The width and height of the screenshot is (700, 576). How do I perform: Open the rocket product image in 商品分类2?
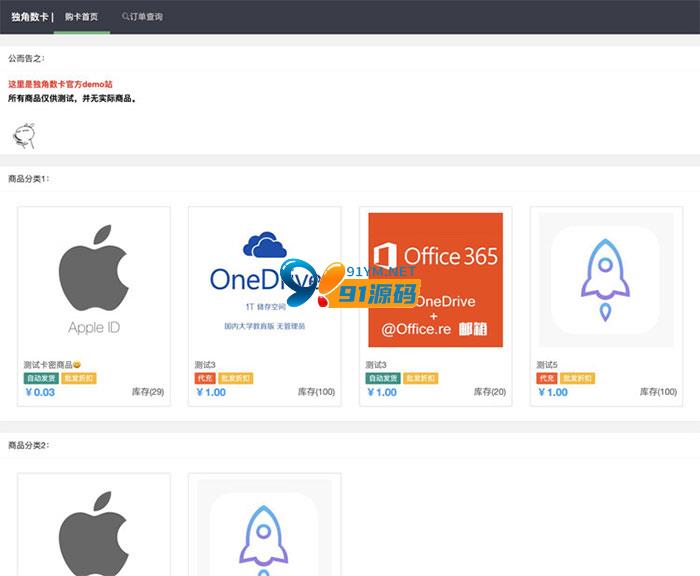pos(264,528)
